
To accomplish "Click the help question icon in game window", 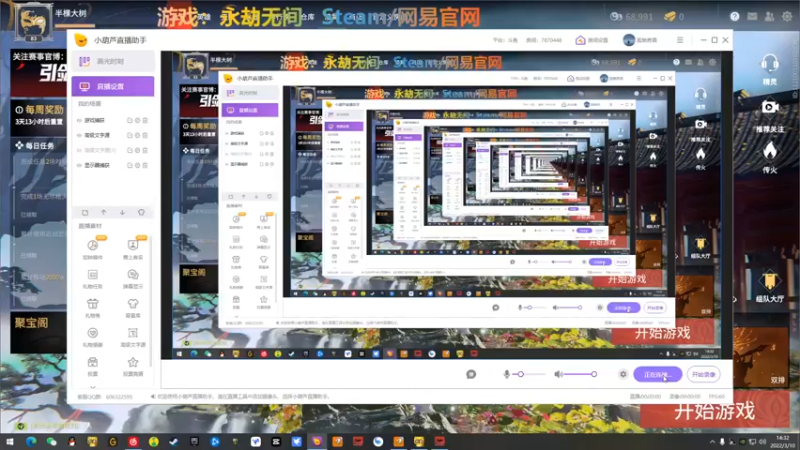I will pyautogui.click(x=734, y=16).
